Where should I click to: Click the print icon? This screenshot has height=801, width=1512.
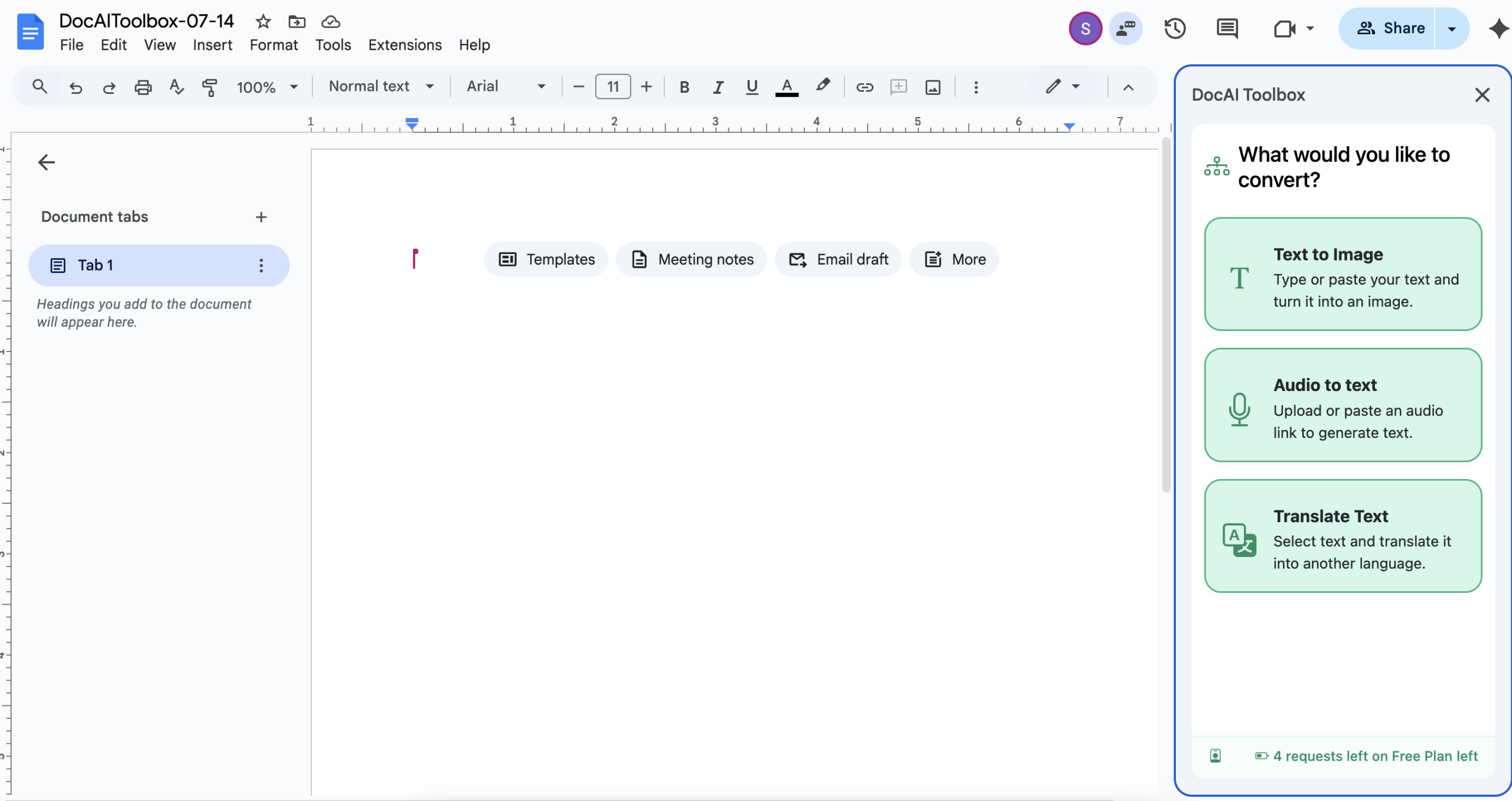click(142, 87)
